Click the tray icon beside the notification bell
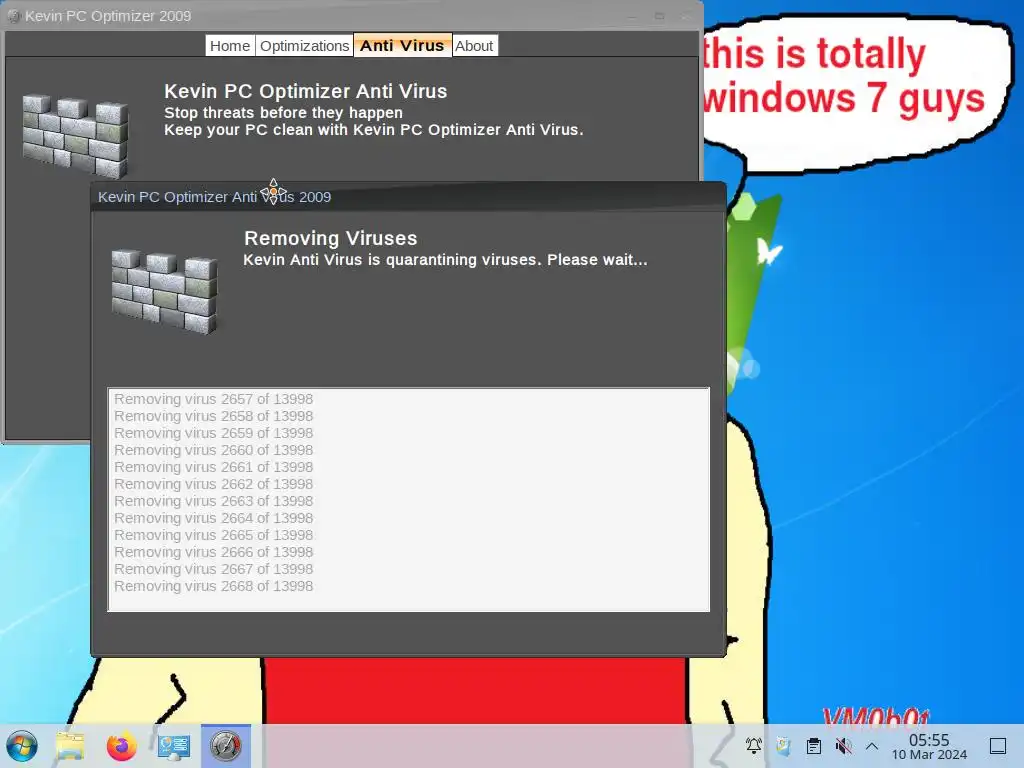Image resolution: width=1024 pixels, height=768 pixels. (x=784, y=745)
